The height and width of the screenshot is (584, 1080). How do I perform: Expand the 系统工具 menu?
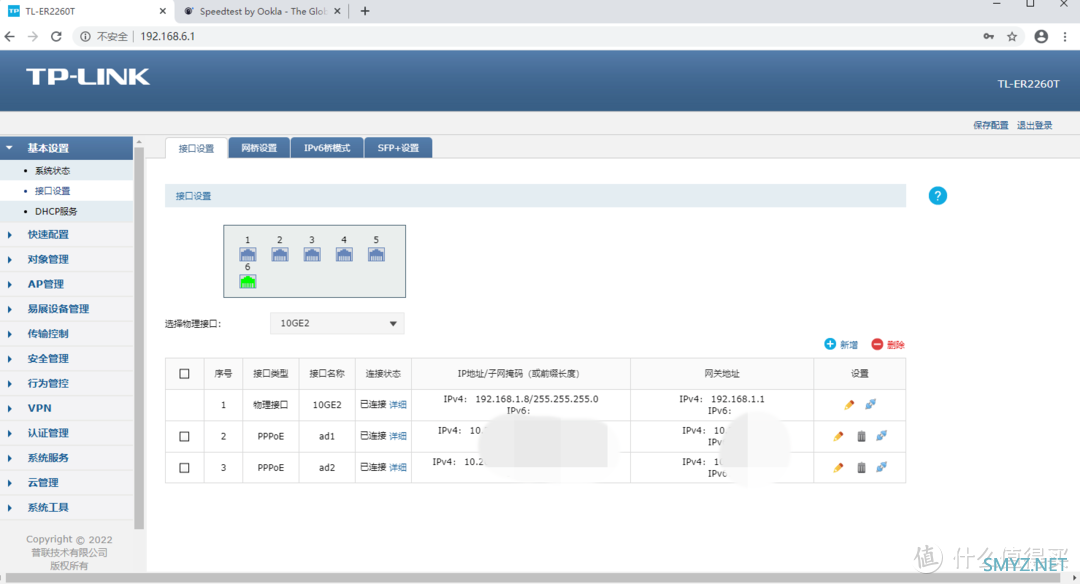(x=66, y=508)
